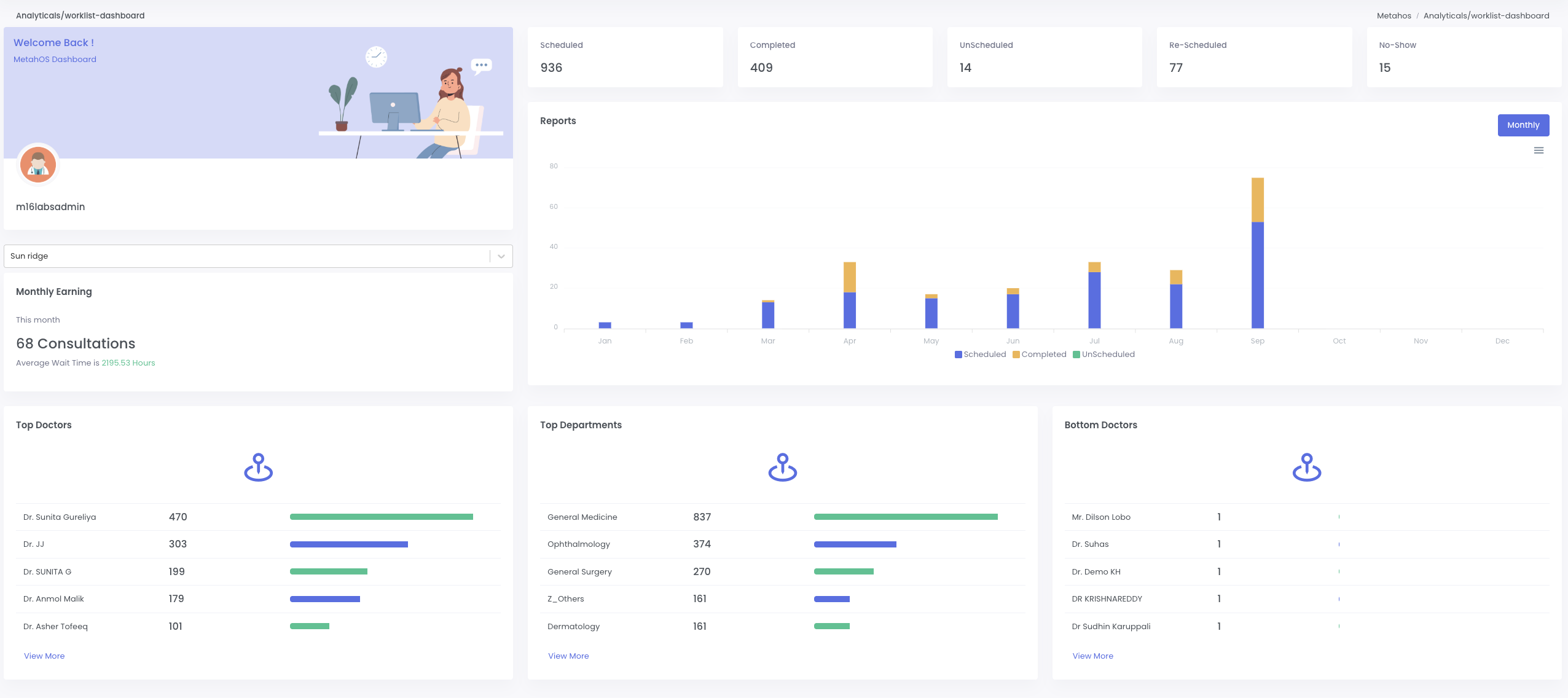Viewport: 1568px width, 698px height.
Task: Open the chart hamburger menu icon
Action: pos(1539,151)
